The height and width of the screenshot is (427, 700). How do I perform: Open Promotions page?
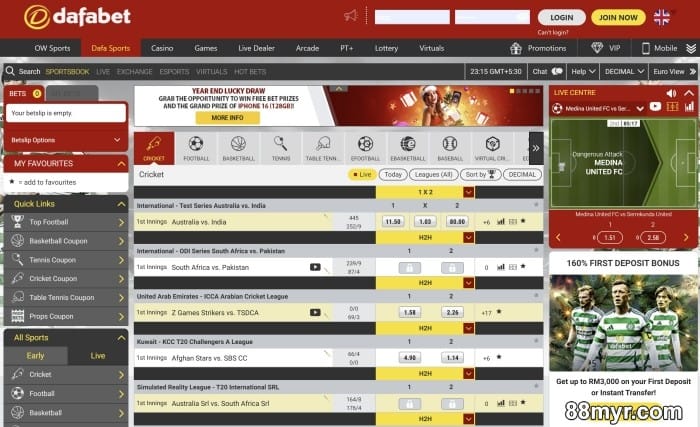(538, 48)
